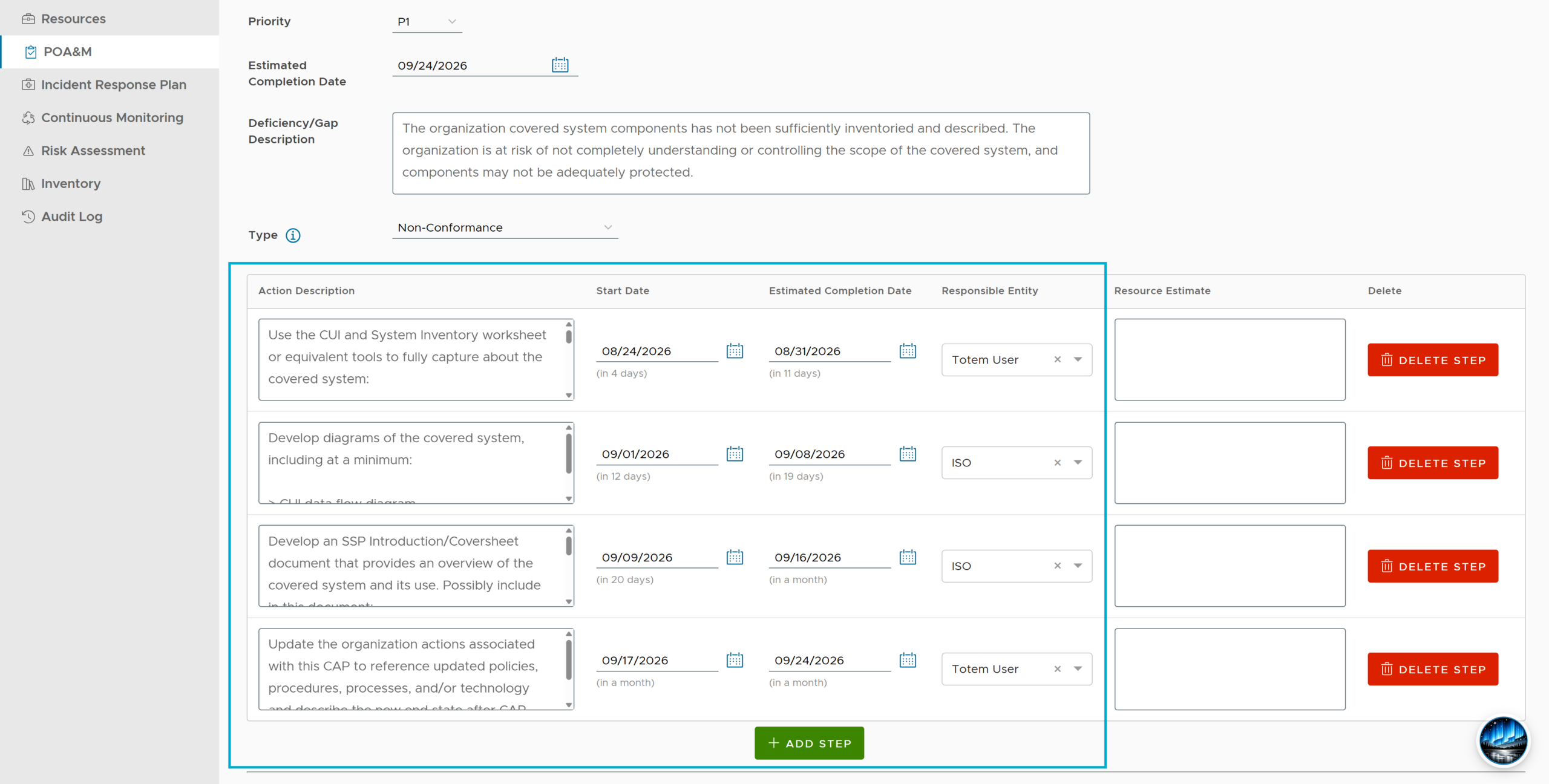The height and width of the screenshot is (784, 1549).
Task: Open calendar picker in the 09/17/2026 step row's completion date
Action: (x=908, y=660)
